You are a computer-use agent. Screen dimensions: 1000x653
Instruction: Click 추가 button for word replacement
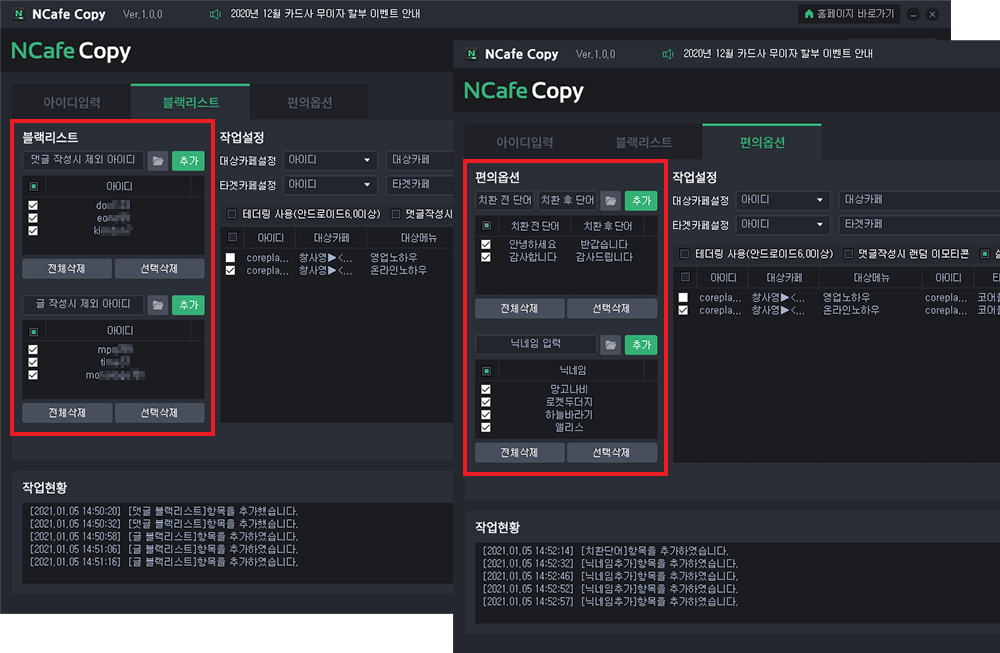pos(641,201)
